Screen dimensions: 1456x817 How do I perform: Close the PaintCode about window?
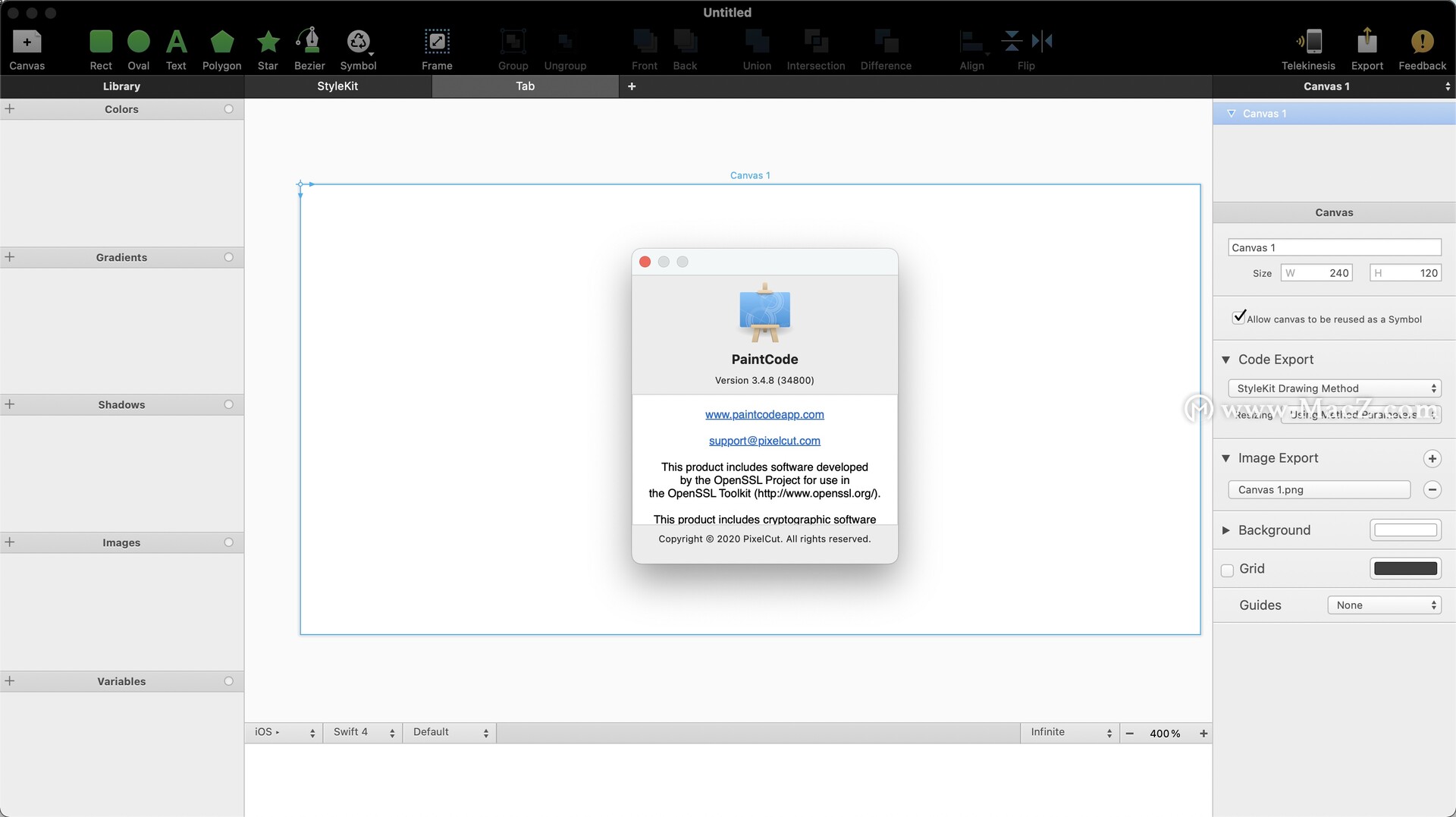(645, 262)
